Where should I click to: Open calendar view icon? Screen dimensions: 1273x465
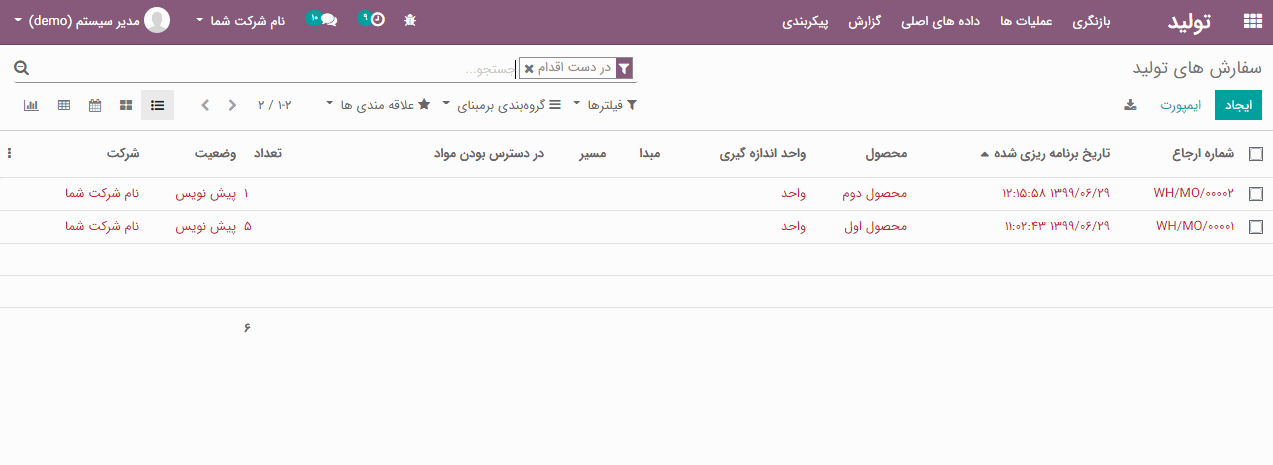95,105
